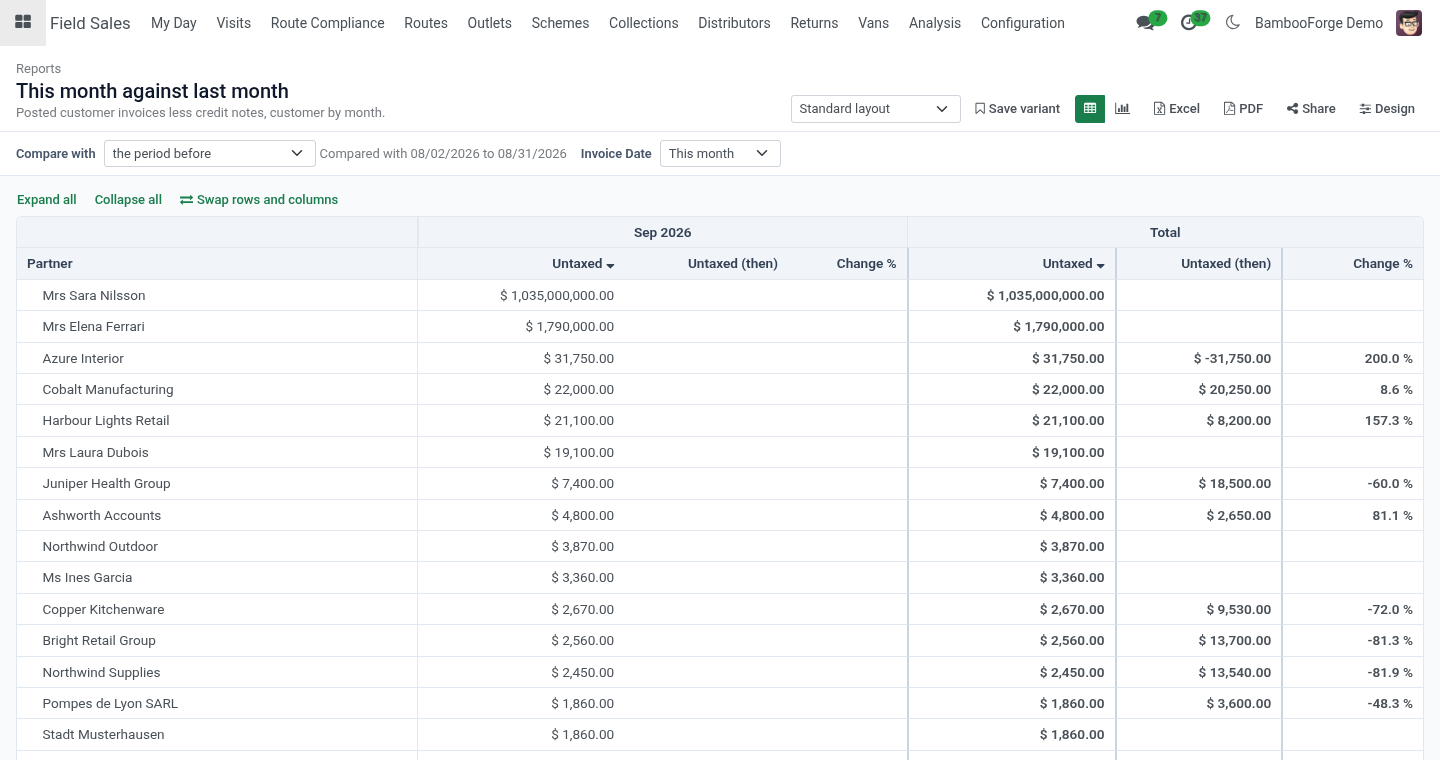The width and height of the screenshot is (1440, 760).
Task: Open the activities clock icon
Action: click(1194, 22)
